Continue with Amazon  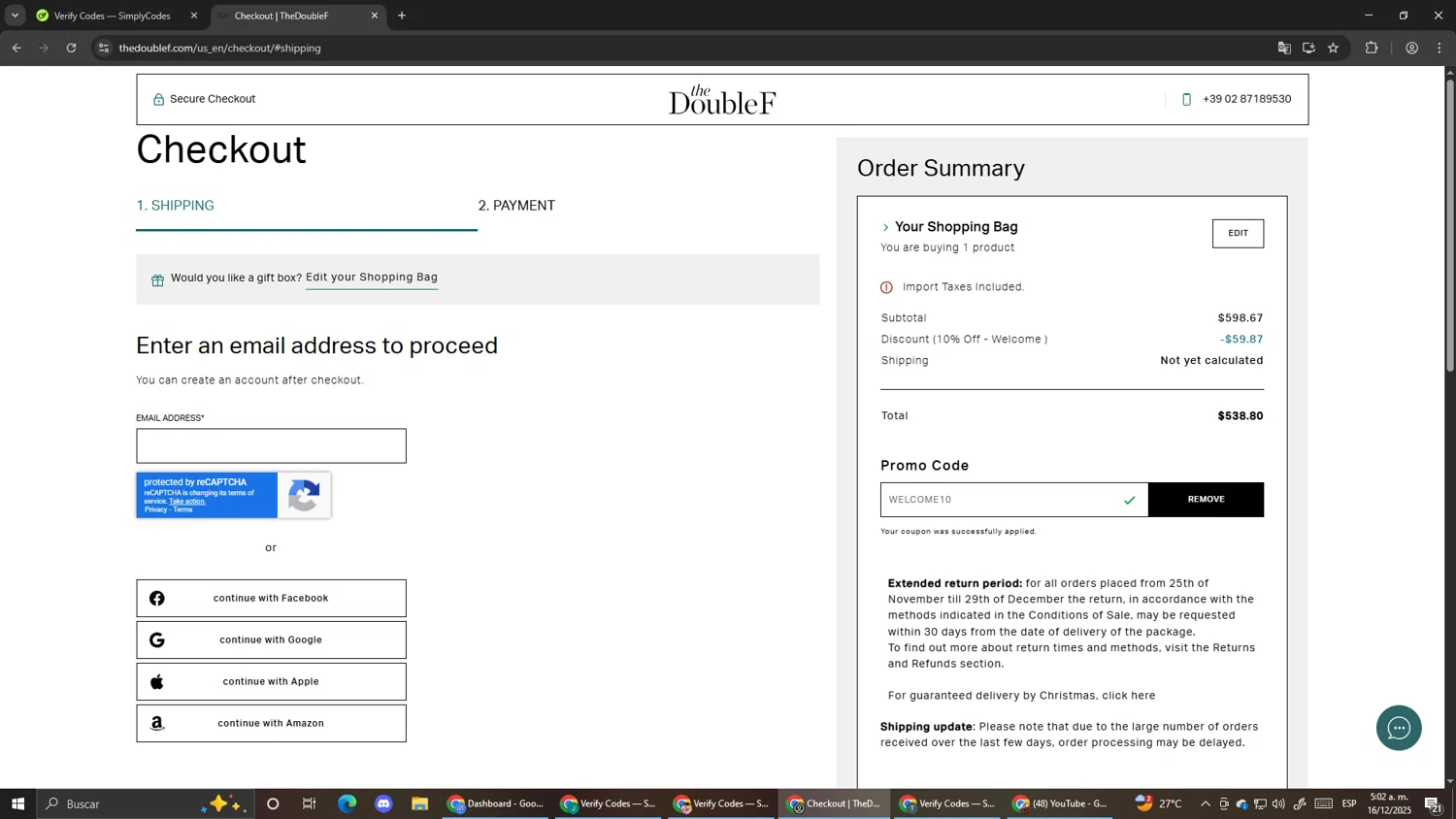pos(271,724)
